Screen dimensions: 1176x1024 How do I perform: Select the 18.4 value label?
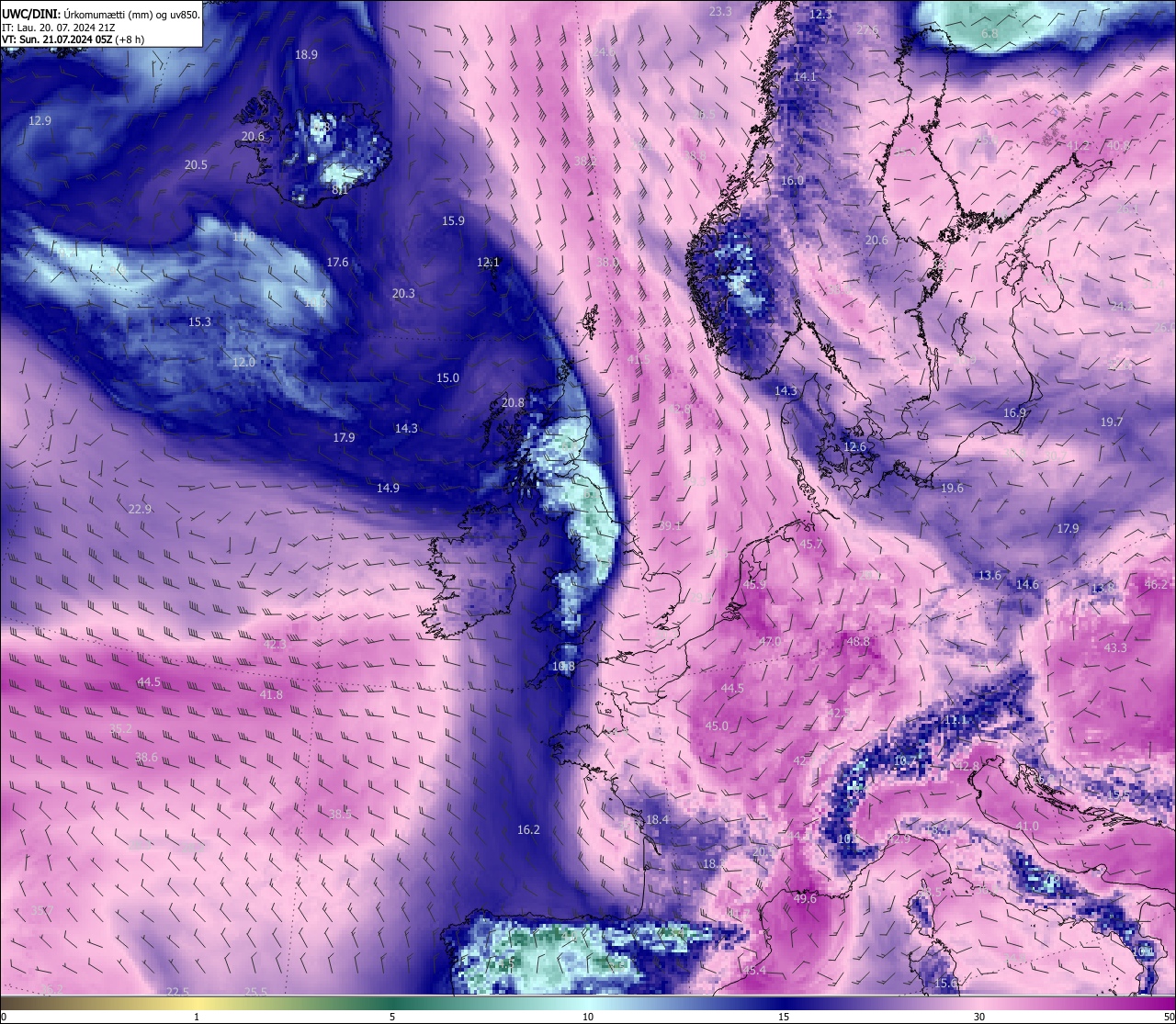pyautogui.click(x=657, y=819)
